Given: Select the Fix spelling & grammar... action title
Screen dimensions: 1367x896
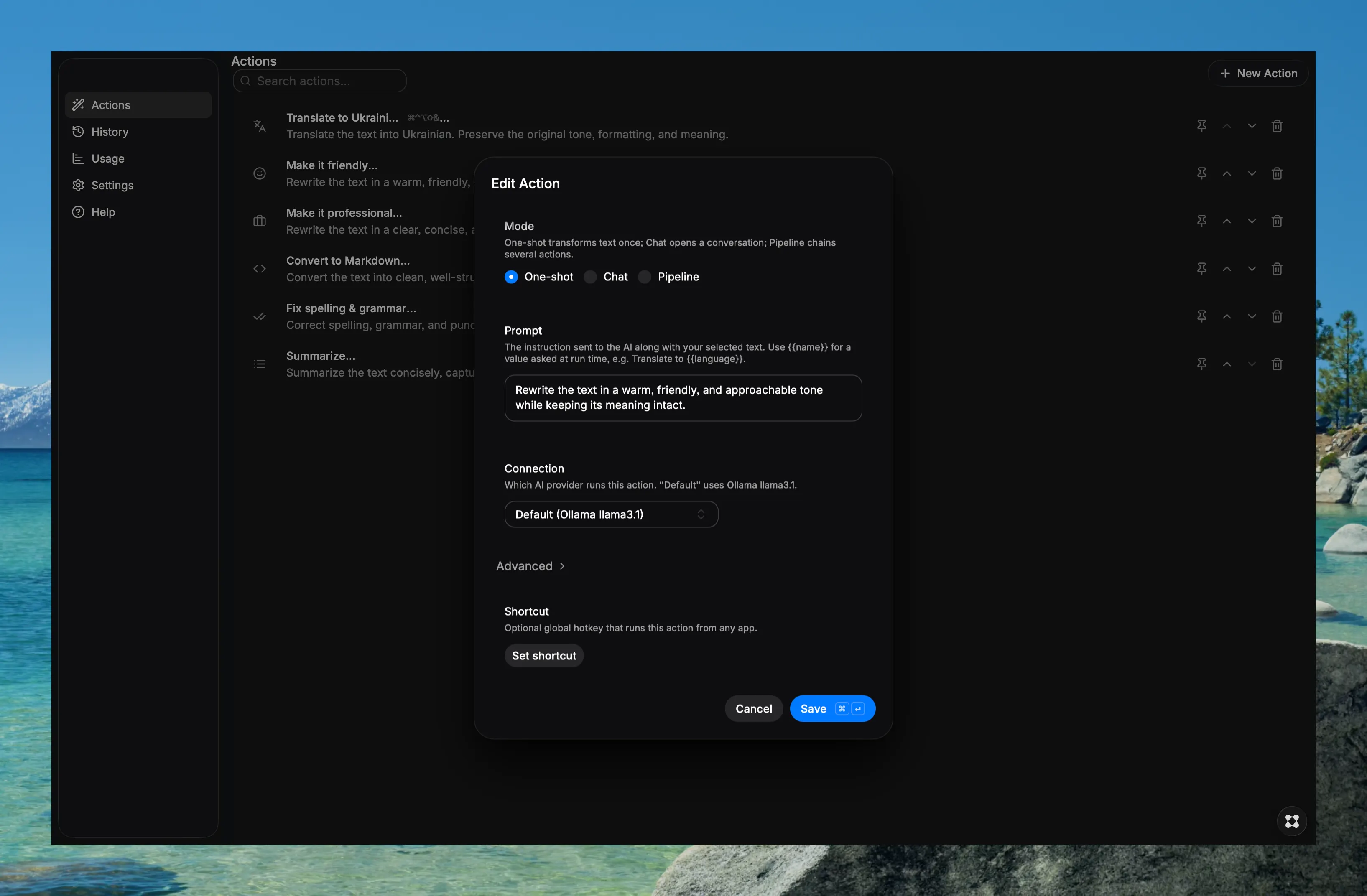Looking at the screenshot, I should (x=351, y=308).
